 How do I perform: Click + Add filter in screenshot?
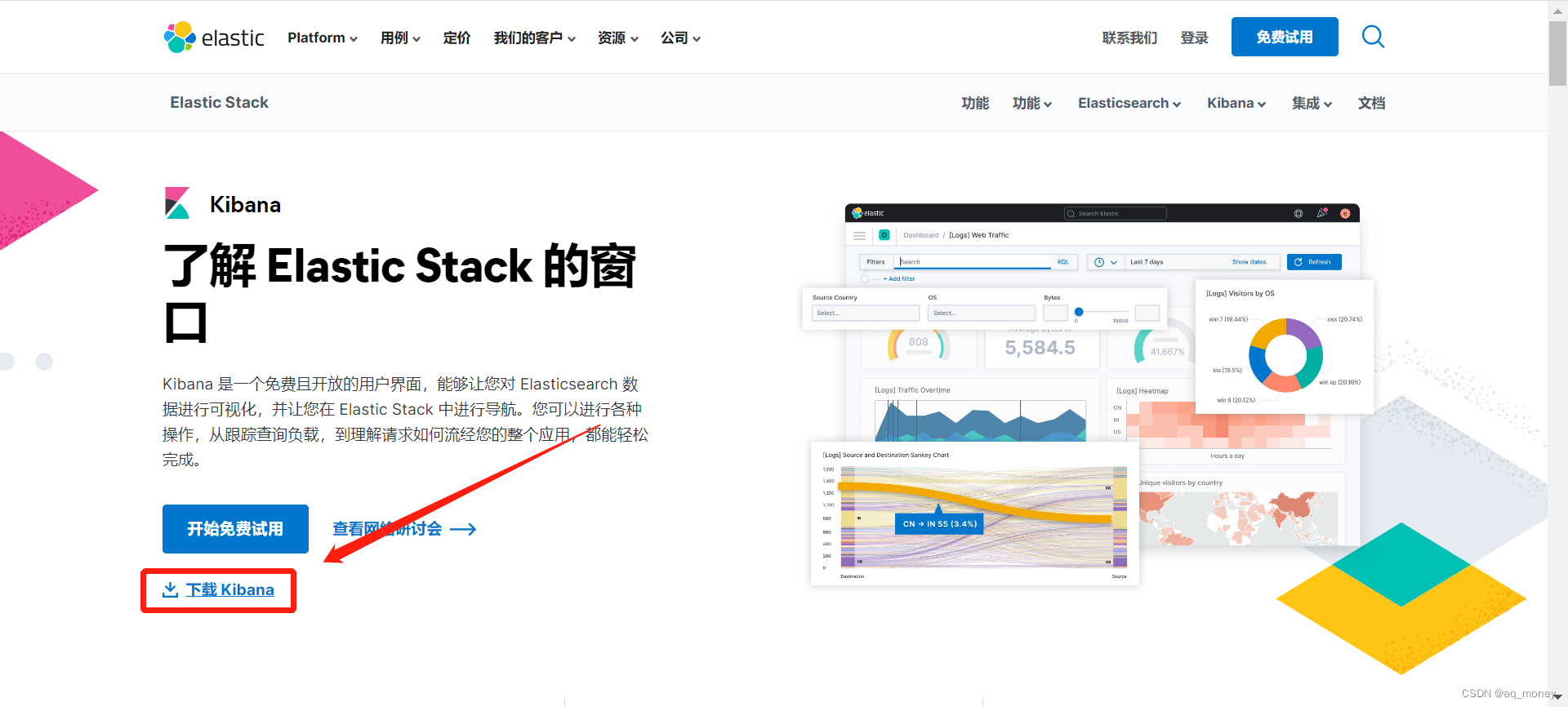coord(898,278)
